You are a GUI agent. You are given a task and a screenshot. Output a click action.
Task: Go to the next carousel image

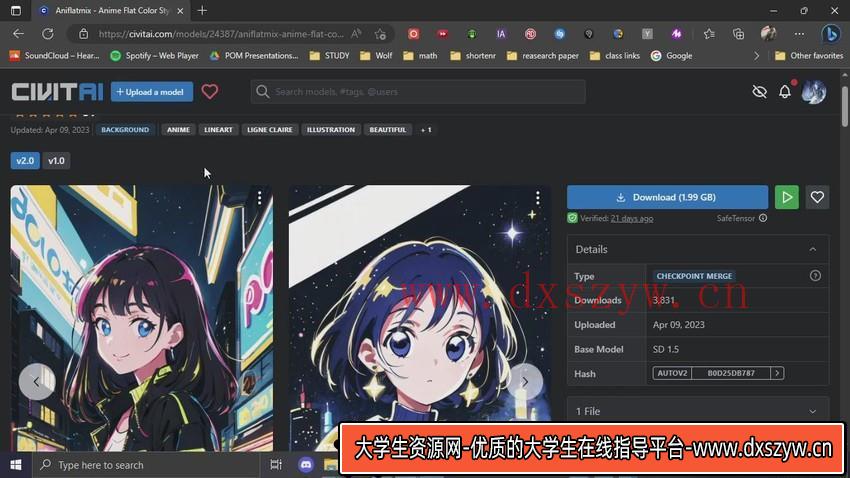[x=524, y=382]
